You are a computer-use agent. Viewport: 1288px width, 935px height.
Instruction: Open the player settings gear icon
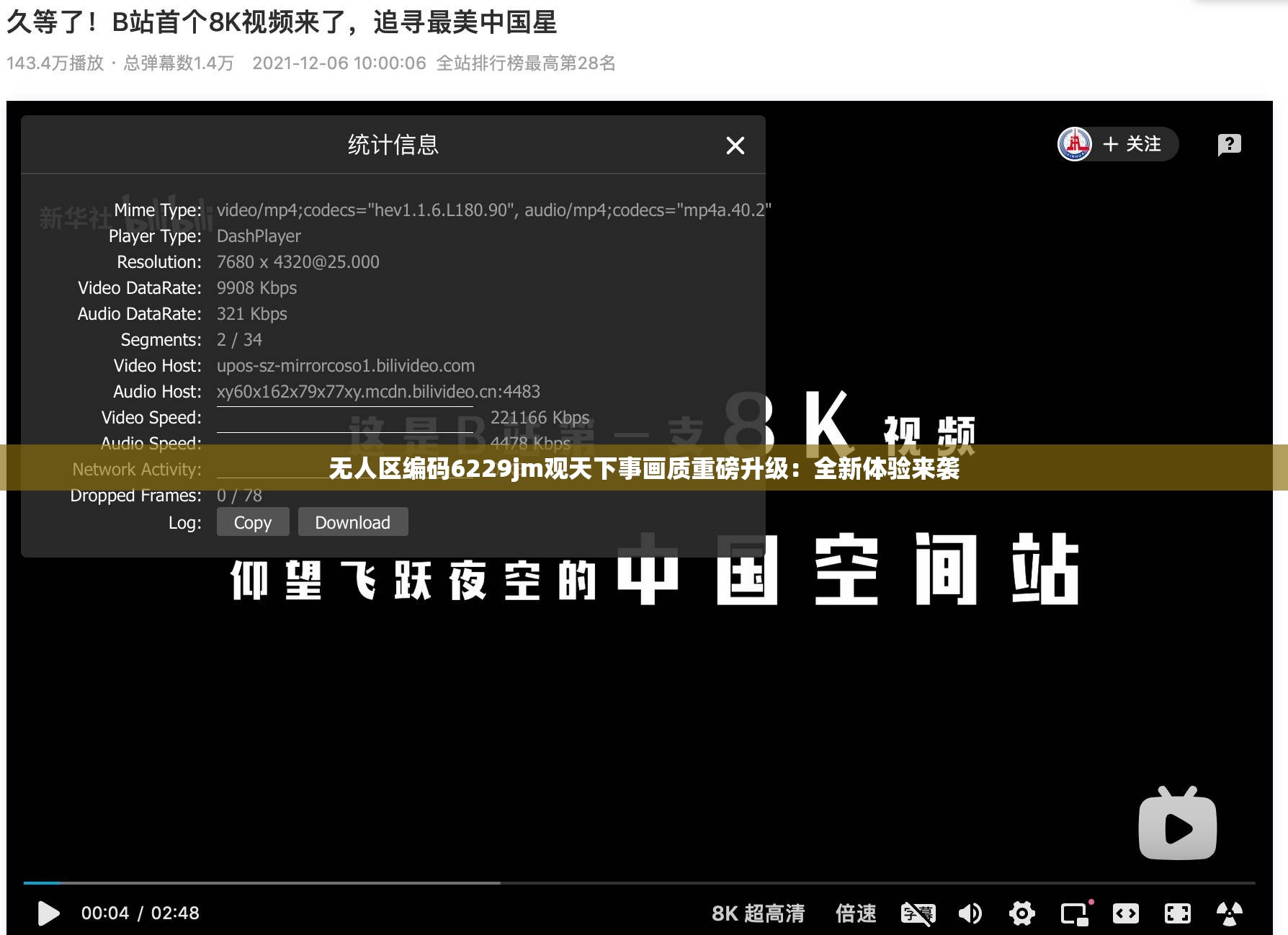1023,913
